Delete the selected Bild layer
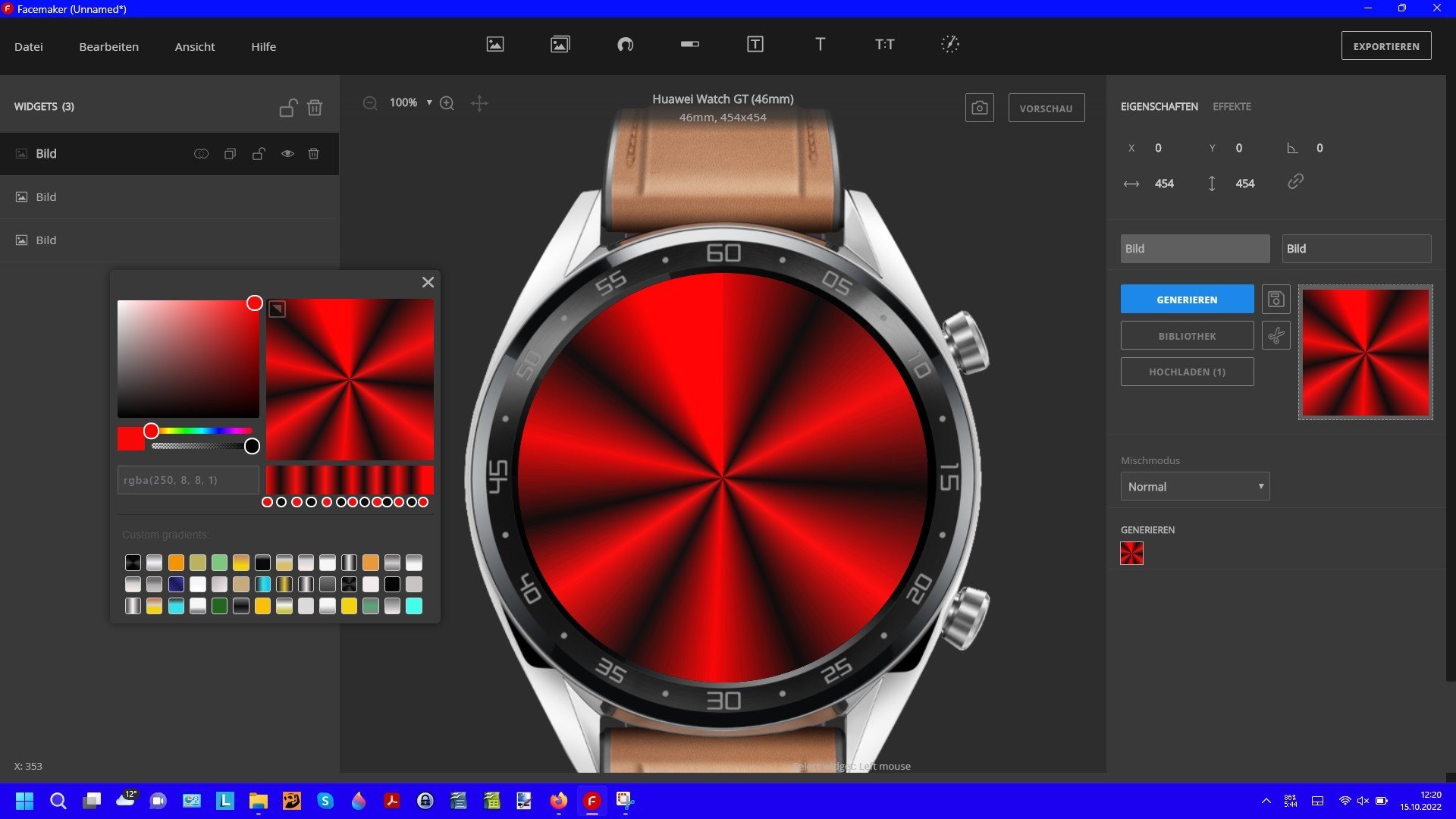 point(314,154)
